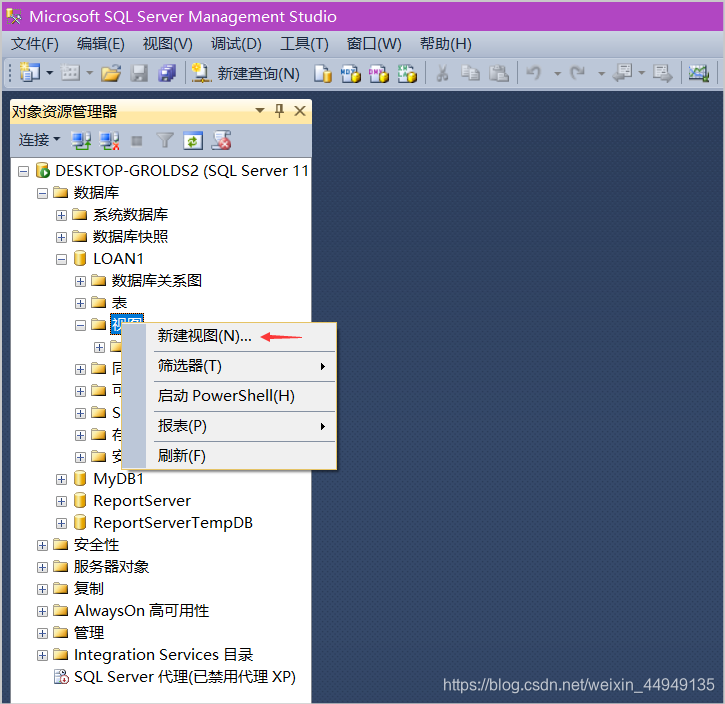This screenshot has height=704, width=725.
Task: Expand the ReportServer database
Action: pos(61,502)
